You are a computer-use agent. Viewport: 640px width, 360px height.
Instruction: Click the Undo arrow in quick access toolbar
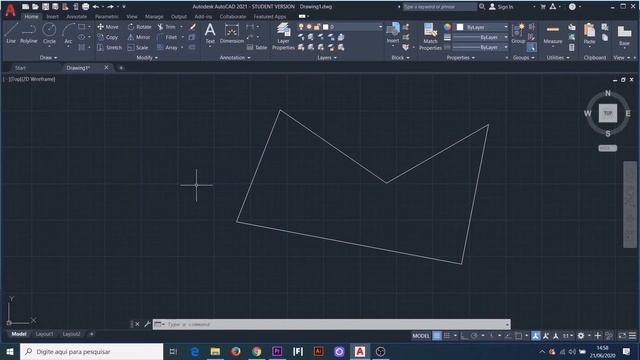(x=96, y=7)
